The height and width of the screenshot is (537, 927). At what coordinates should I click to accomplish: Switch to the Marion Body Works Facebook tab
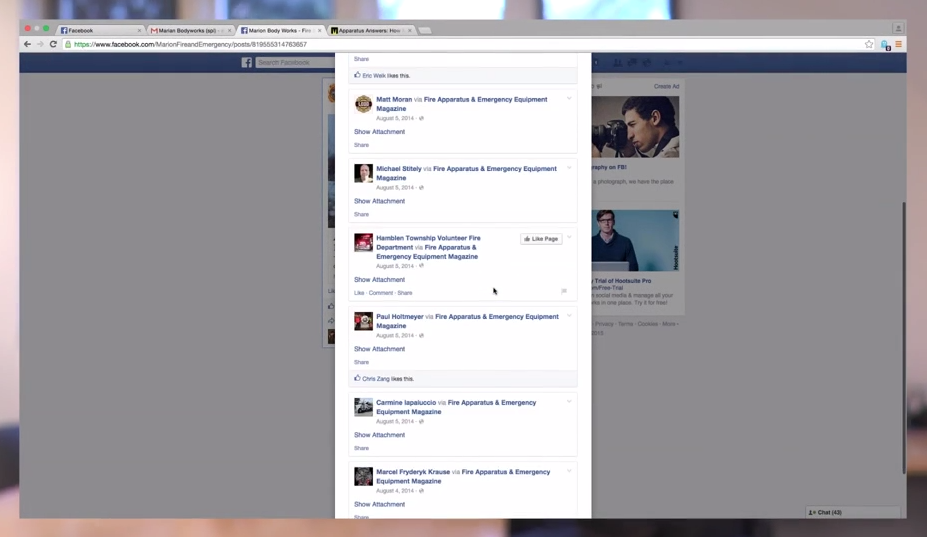279,30
